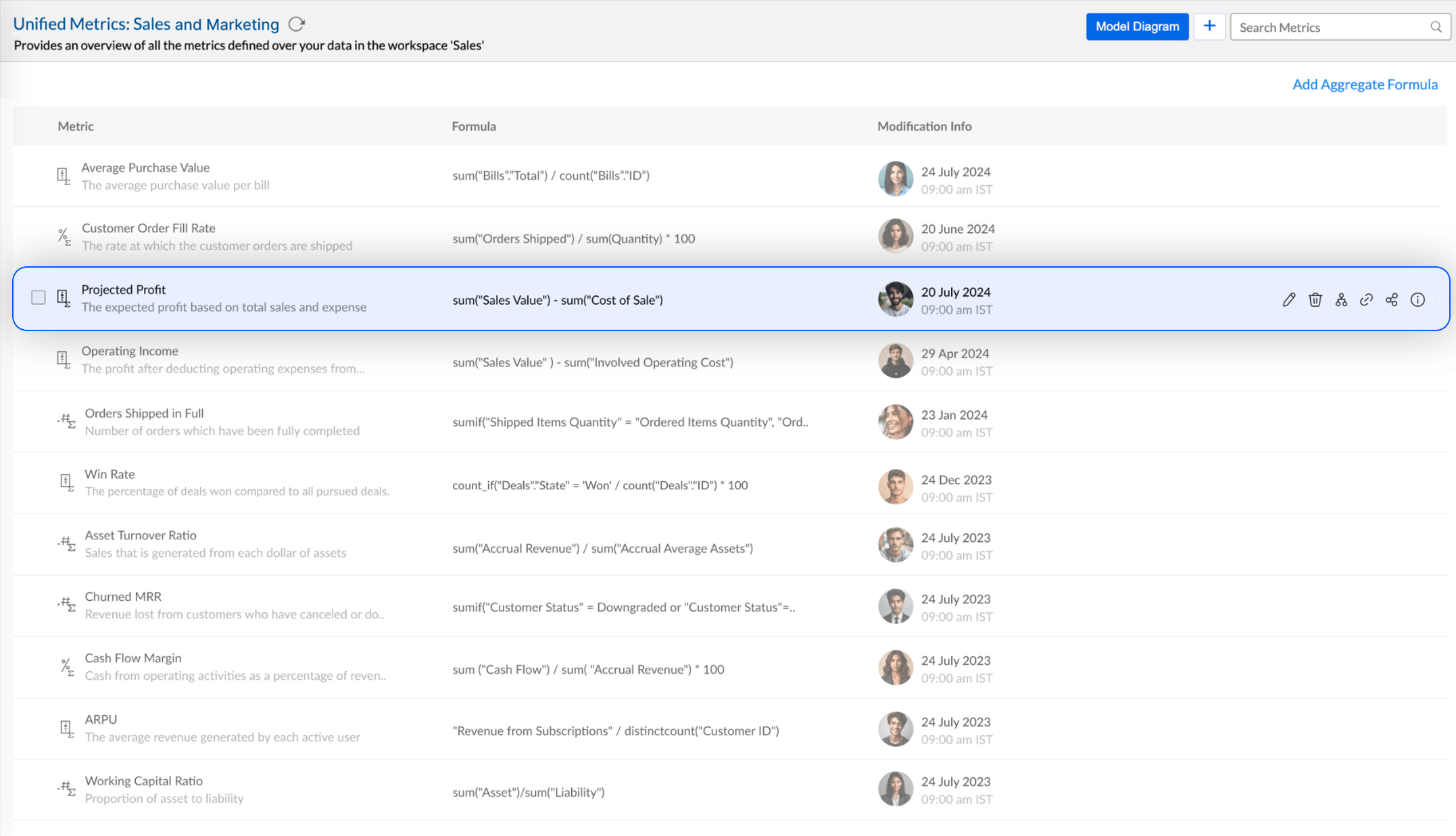Toggle the checkbox for Projected Profit row
The height and width of the screenshot is (836, 1456).
(37, 297)
